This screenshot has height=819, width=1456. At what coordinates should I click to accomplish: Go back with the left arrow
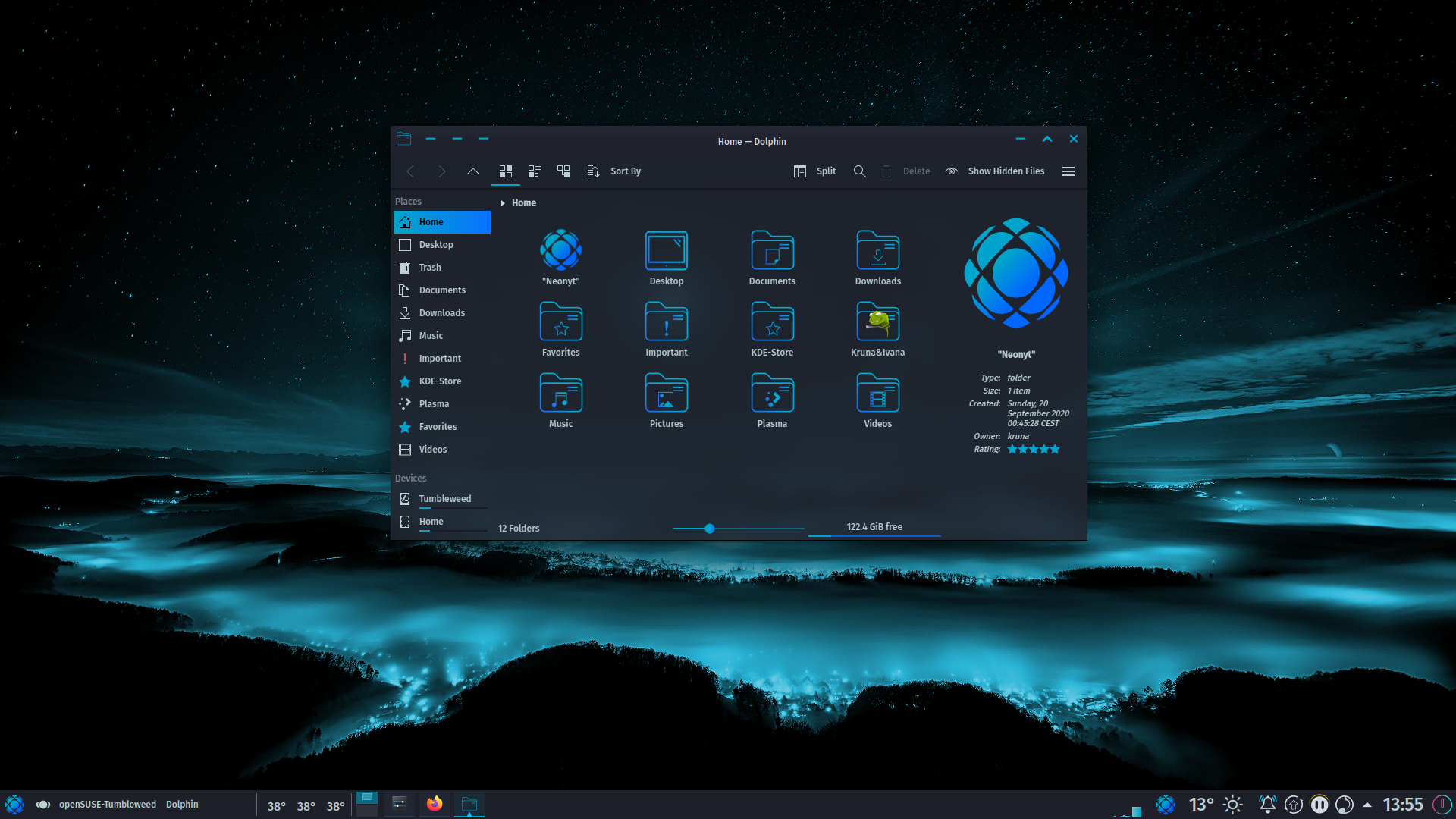tap(410, 171)
